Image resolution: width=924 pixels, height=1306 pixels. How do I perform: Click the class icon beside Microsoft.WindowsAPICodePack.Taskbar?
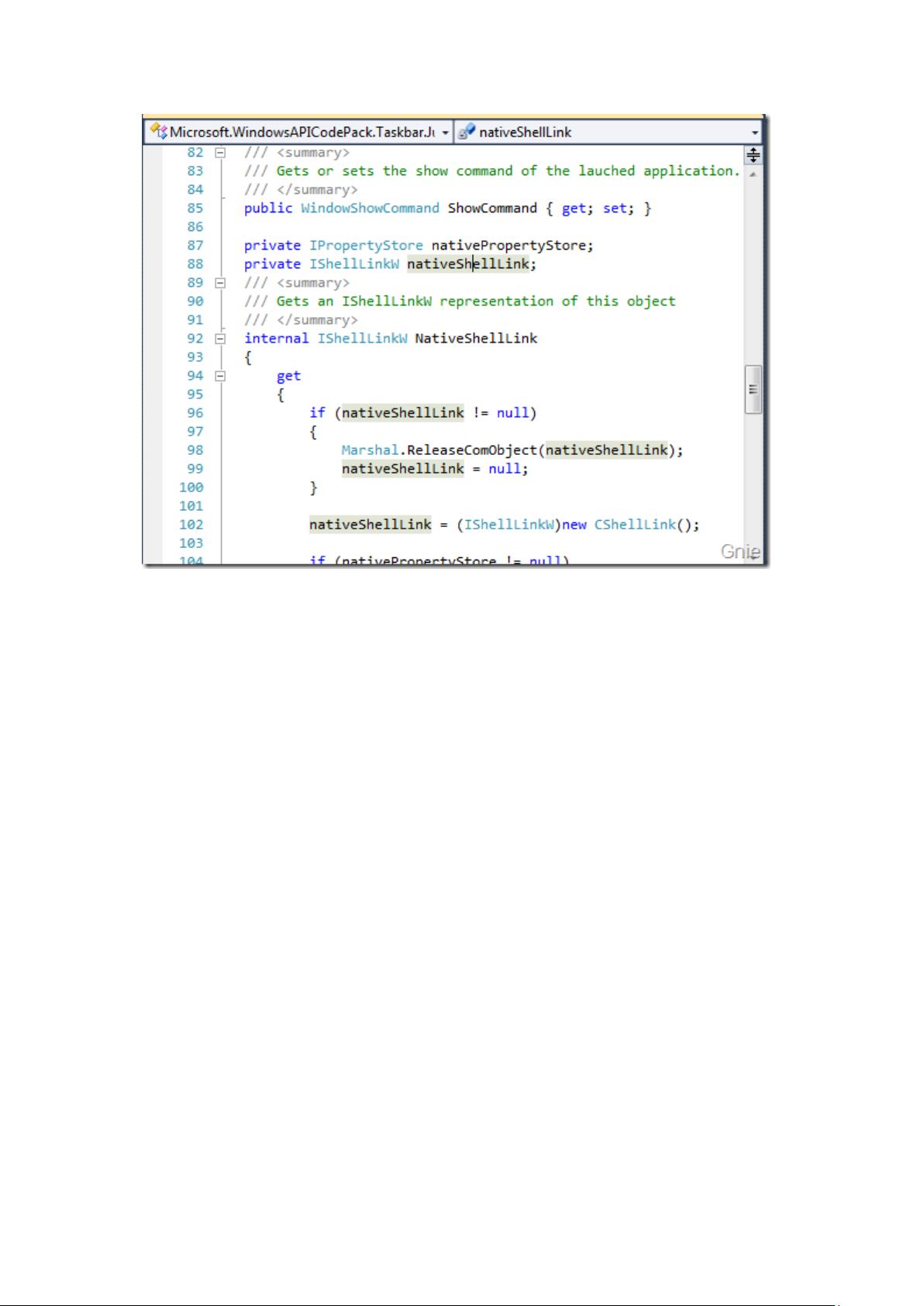coord(158,131)
